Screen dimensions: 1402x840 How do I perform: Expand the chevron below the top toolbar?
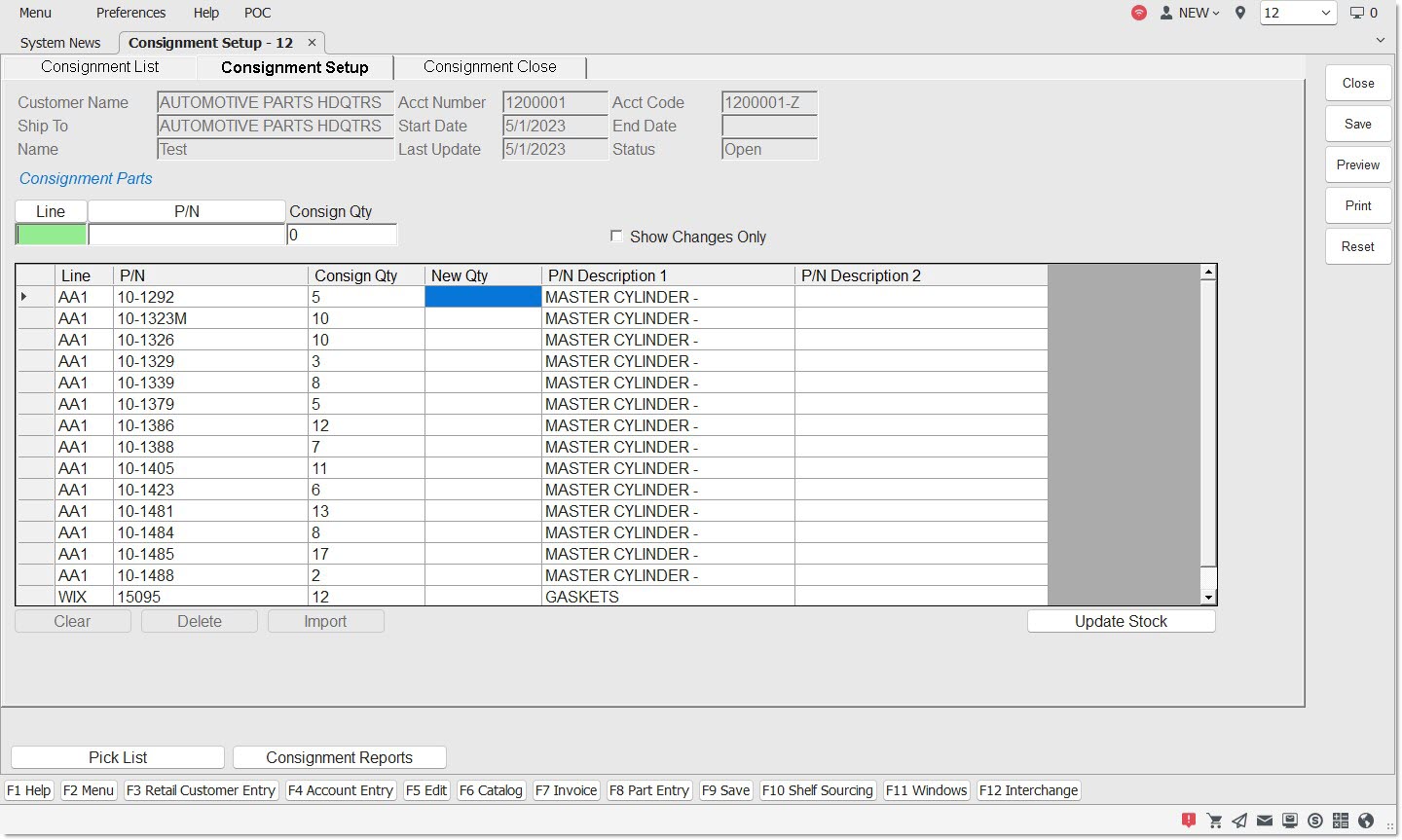pyautogui.click(x=1381, y=40)
